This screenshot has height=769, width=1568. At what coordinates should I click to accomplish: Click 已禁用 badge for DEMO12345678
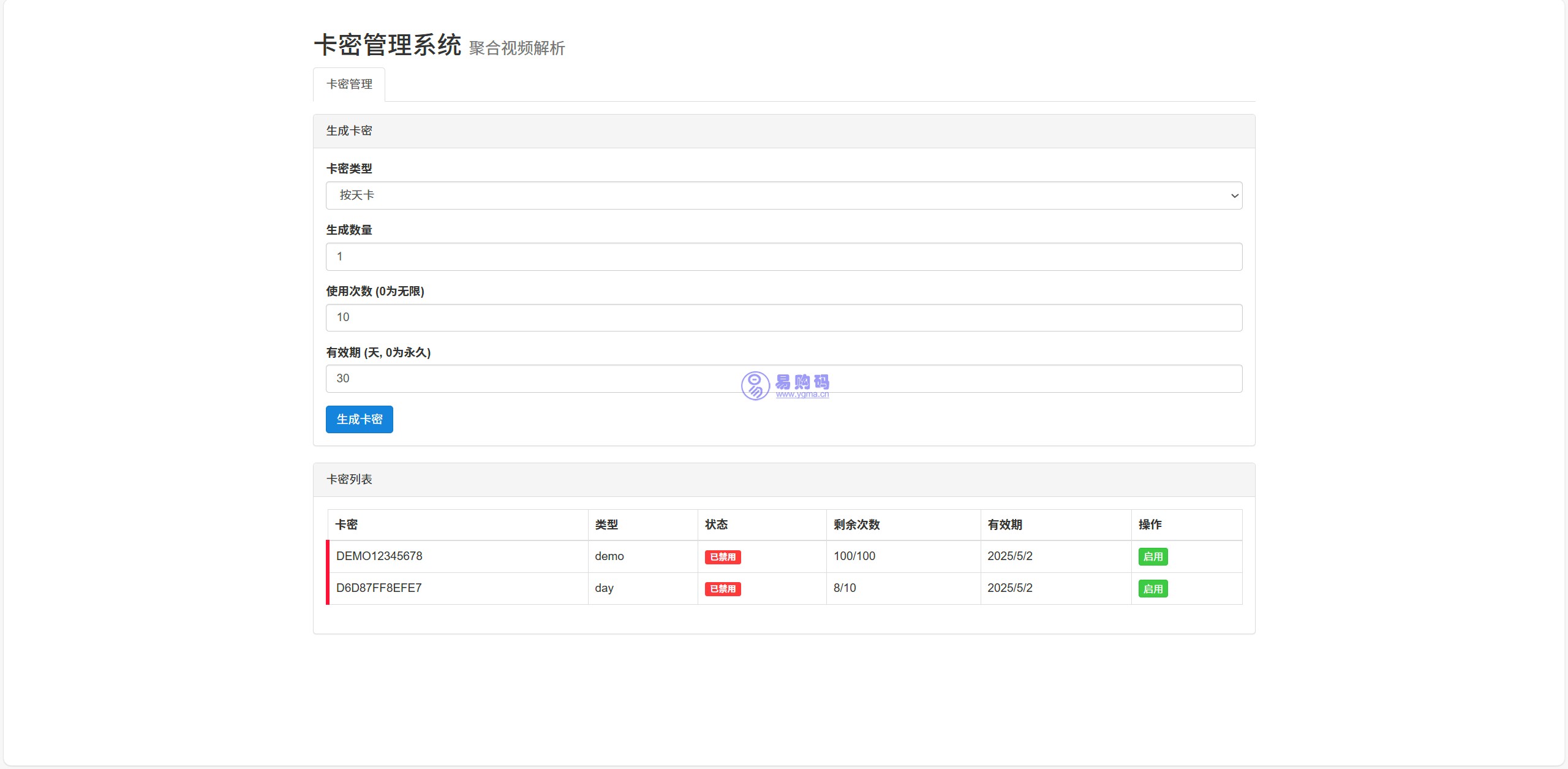tap(723, 557)
